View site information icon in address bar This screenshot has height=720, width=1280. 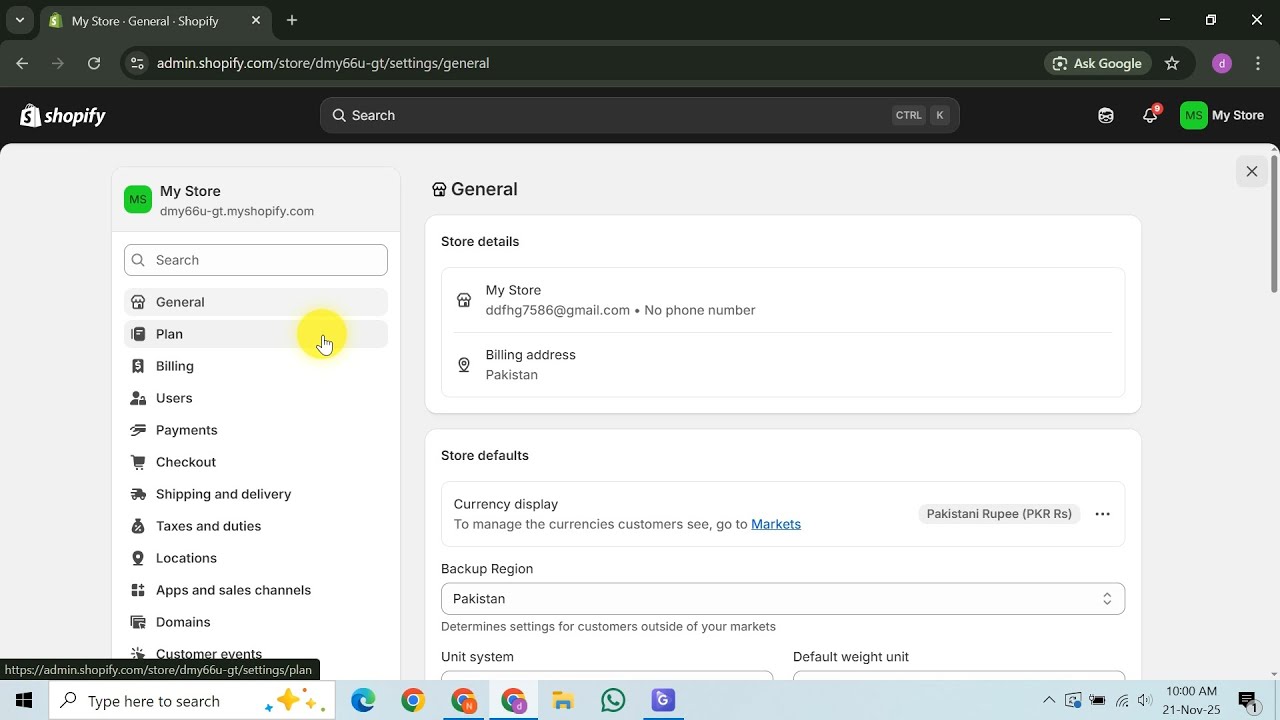tap(138, 63)
